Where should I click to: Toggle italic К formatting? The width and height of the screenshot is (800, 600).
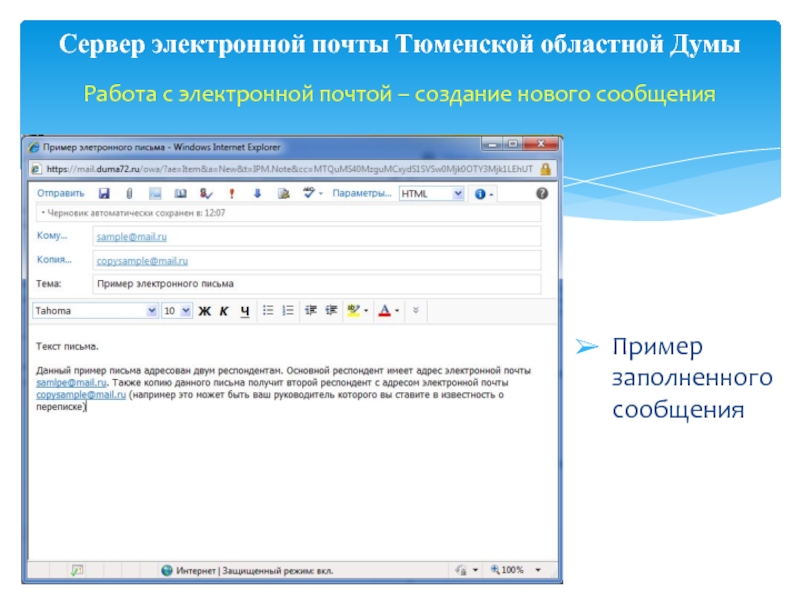point(225,311)
